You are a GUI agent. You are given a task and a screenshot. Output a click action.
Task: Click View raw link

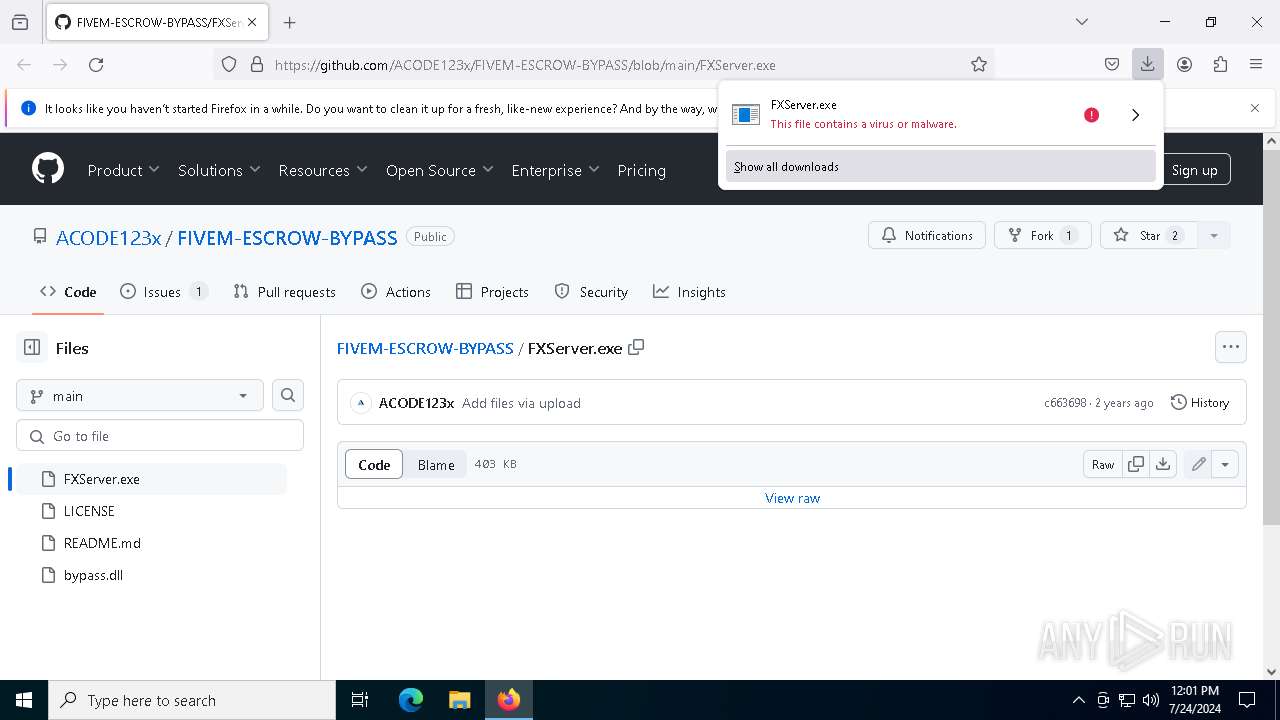coord(793,498)
